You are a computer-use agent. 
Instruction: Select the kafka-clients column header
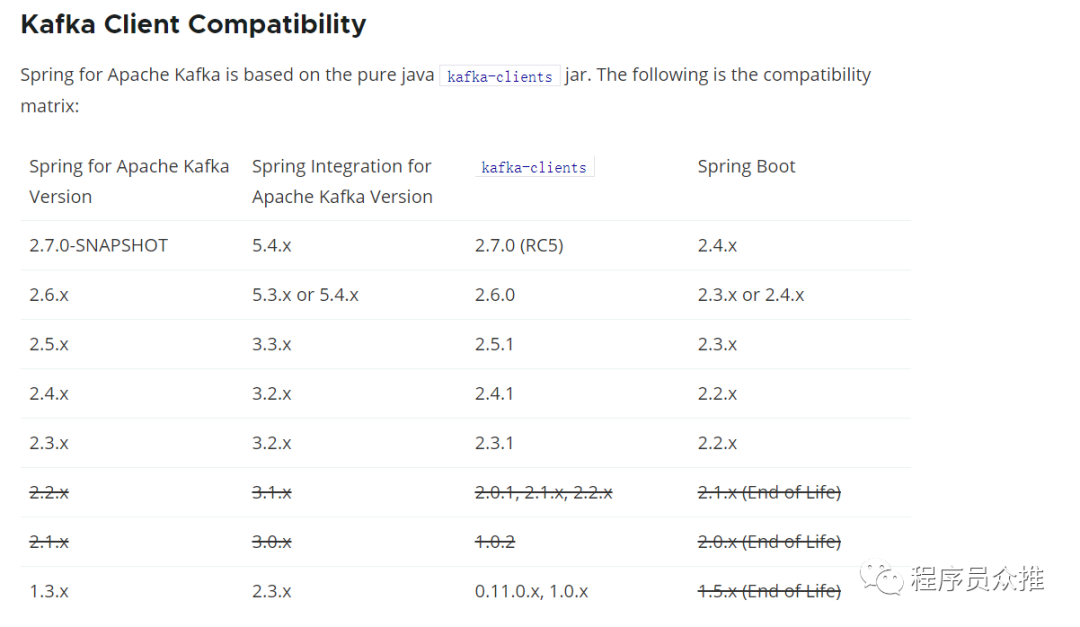(x=534, y=168)
